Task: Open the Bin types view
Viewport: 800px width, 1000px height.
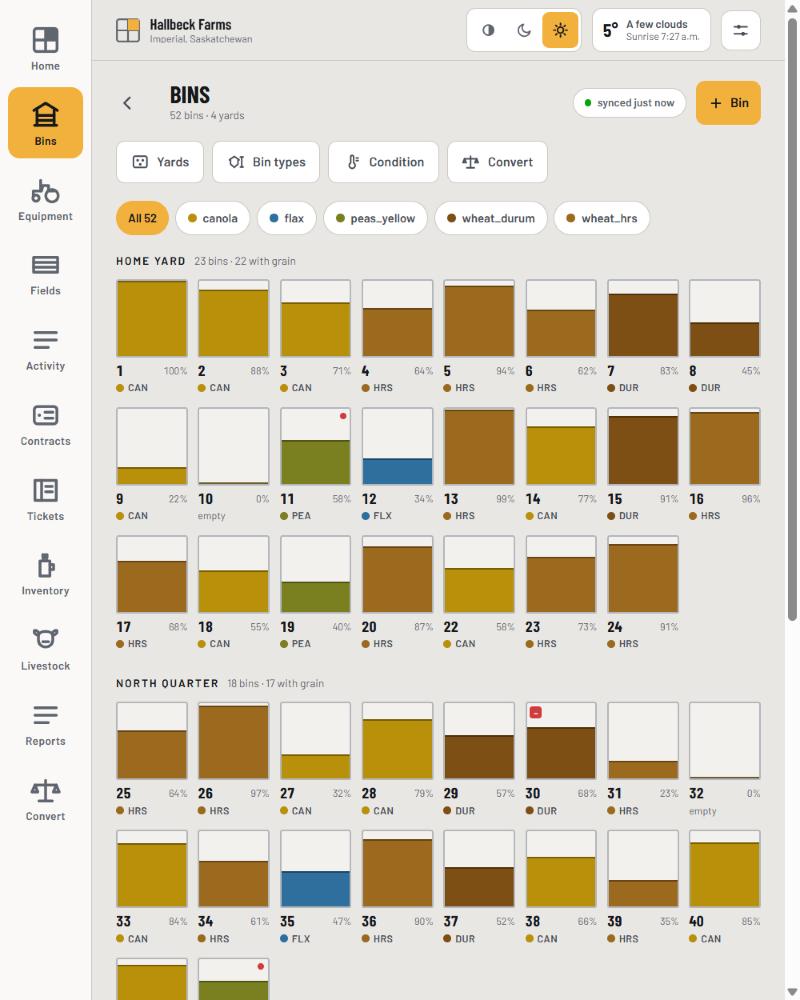Action: coord(266,162)
